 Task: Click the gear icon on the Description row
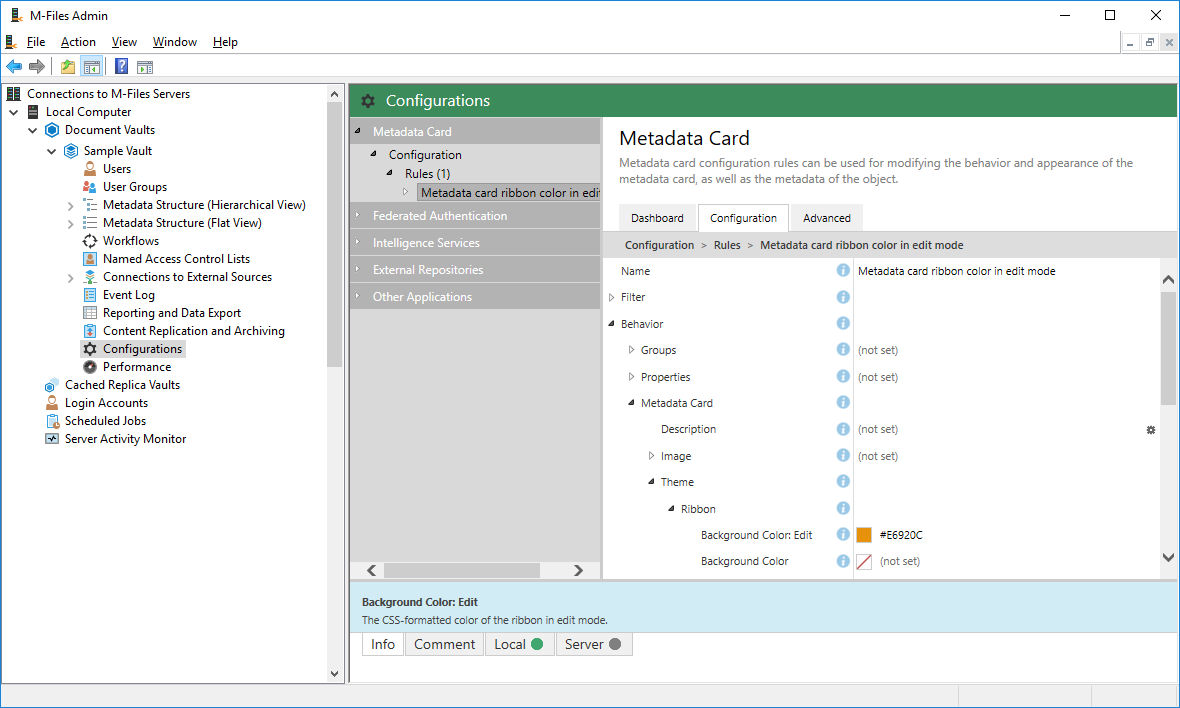click(1151, 430)
